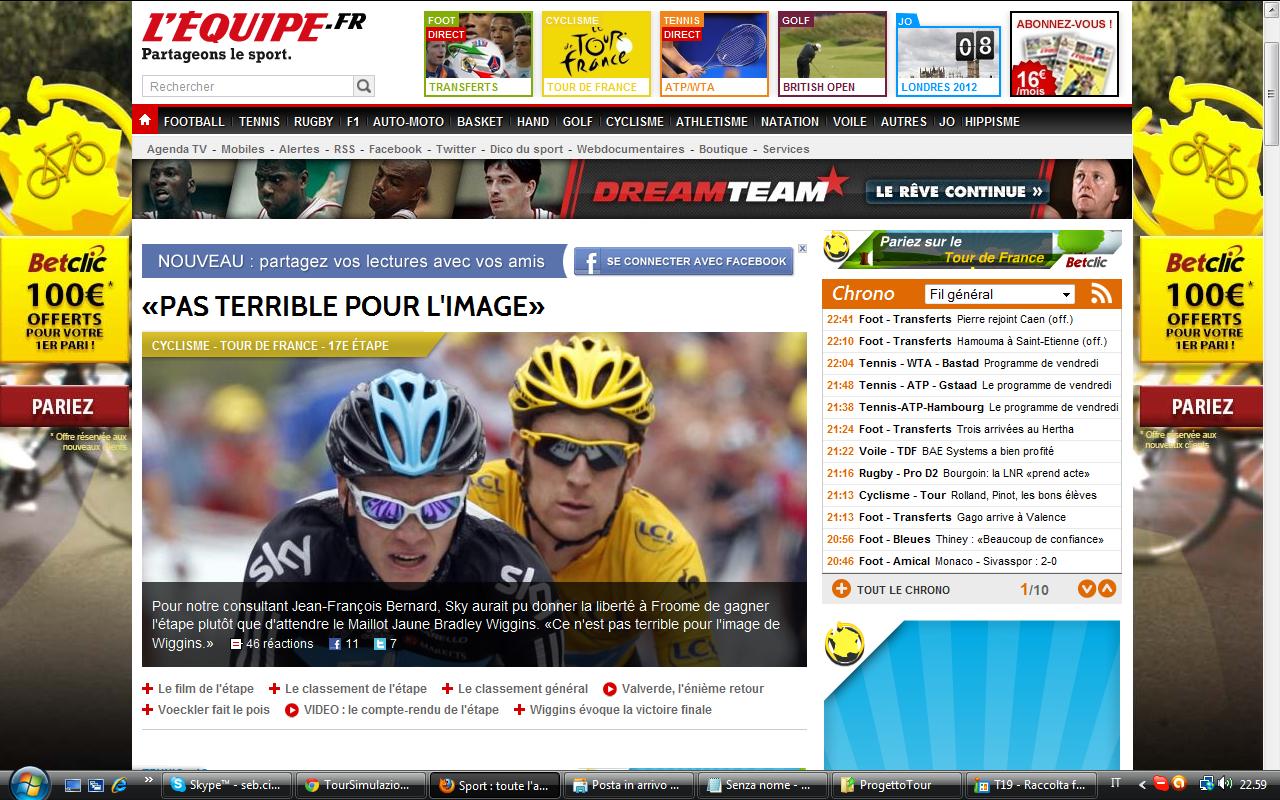1280x800 pixels.
Task: Click the Chrono up arrow button
Action: (1107, 589)
